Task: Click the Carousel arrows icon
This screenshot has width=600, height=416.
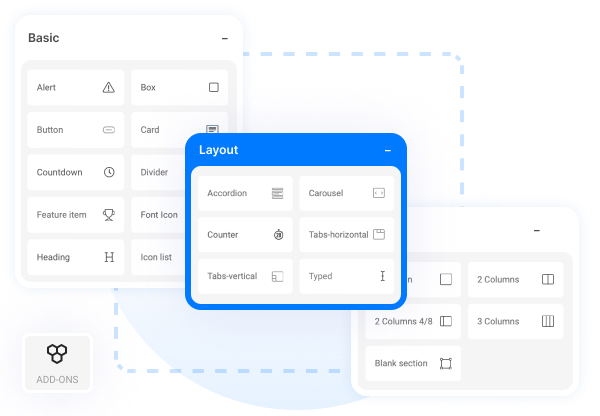Action: point(379,193)
